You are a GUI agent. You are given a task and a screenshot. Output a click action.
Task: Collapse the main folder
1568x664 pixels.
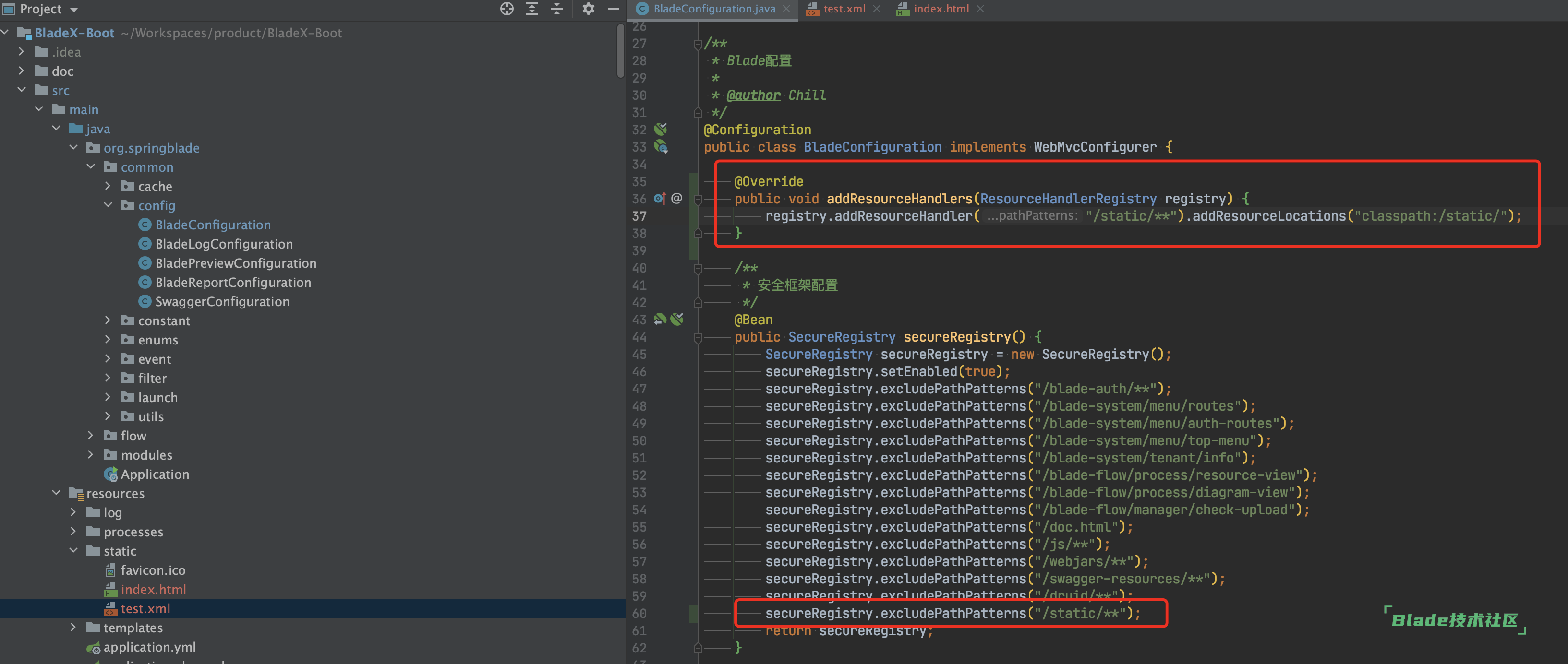(x=39, y=109)
